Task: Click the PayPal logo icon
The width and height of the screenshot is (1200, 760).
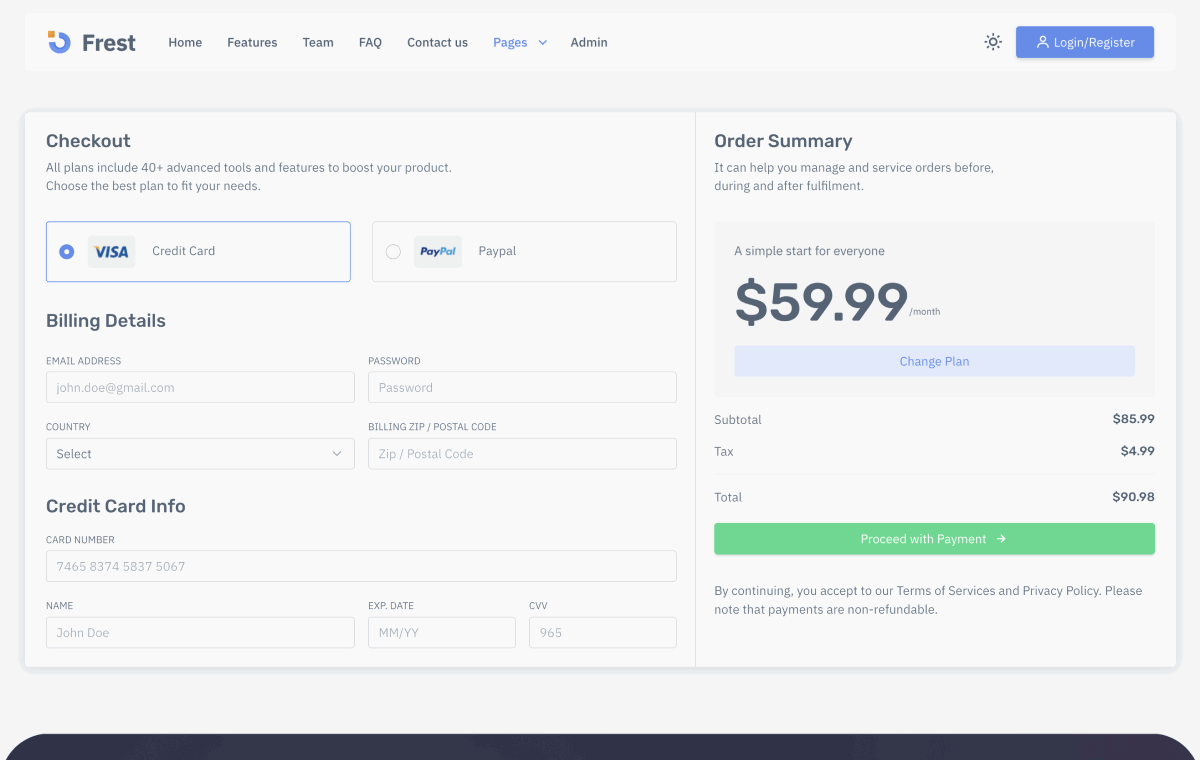Action: pos(438,251)
